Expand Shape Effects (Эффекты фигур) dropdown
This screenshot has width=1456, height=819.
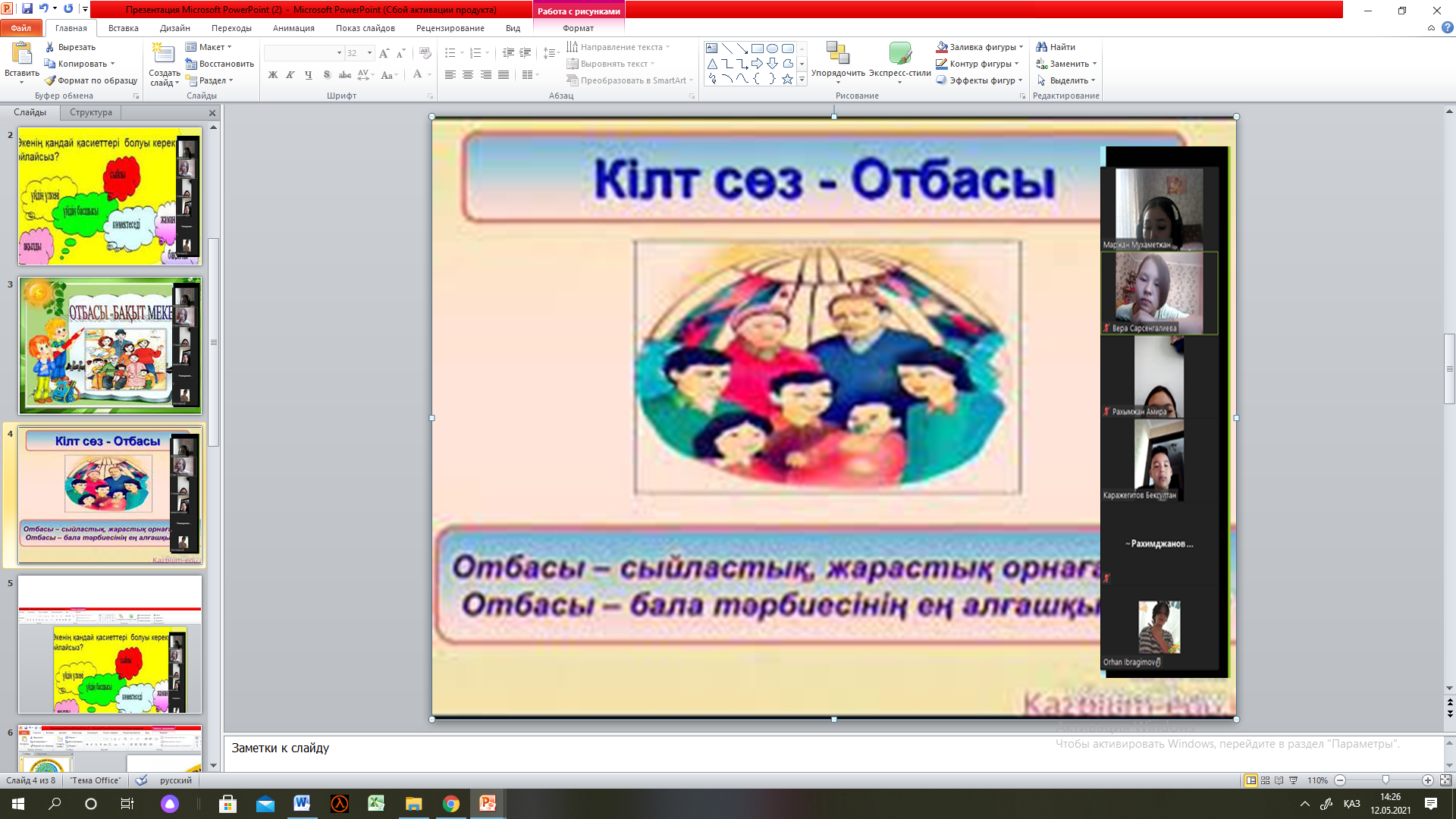point(1020,80)
